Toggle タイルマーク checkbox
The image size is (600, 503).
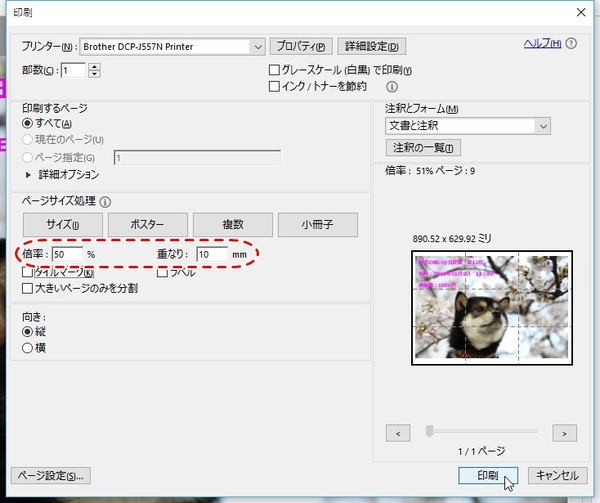(27, 272)
